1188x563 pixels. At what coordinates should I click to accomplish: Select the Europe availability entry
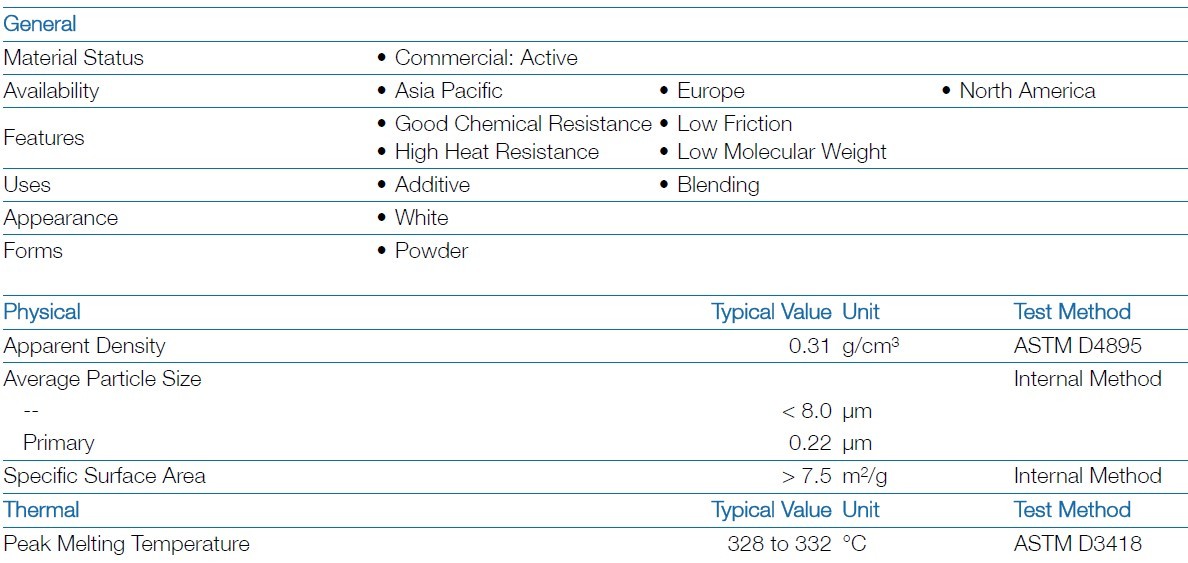(x=710, y=91)
